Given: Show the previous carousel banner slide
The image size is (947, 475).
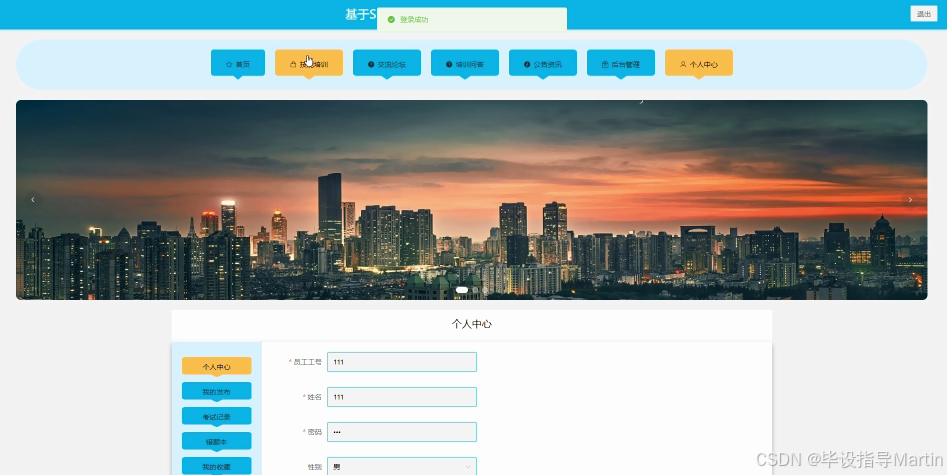Looking at the screenshot, I should [33, 199].
